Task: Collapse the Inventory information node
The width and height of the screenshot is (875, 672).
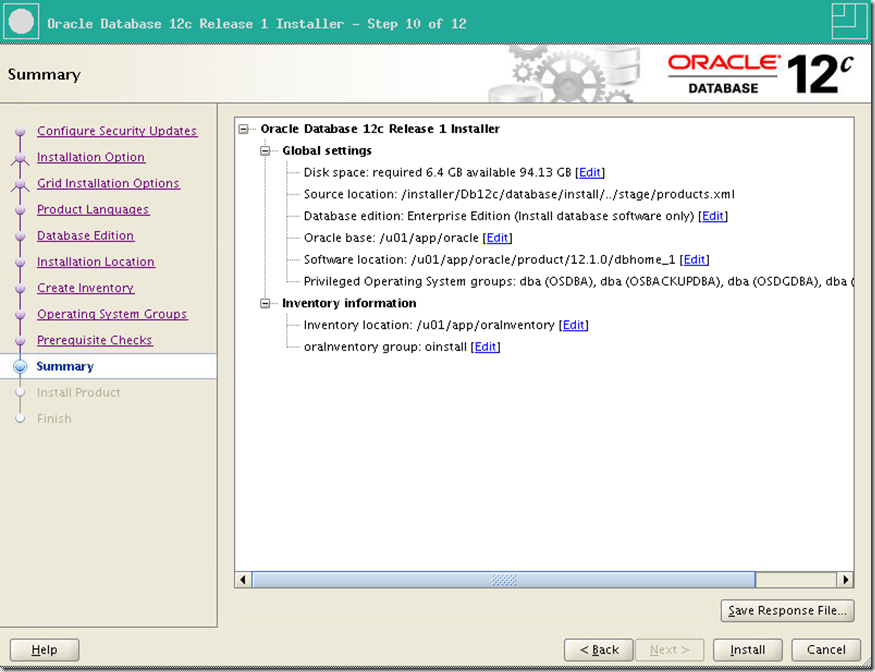Action: tap(265, 303)
